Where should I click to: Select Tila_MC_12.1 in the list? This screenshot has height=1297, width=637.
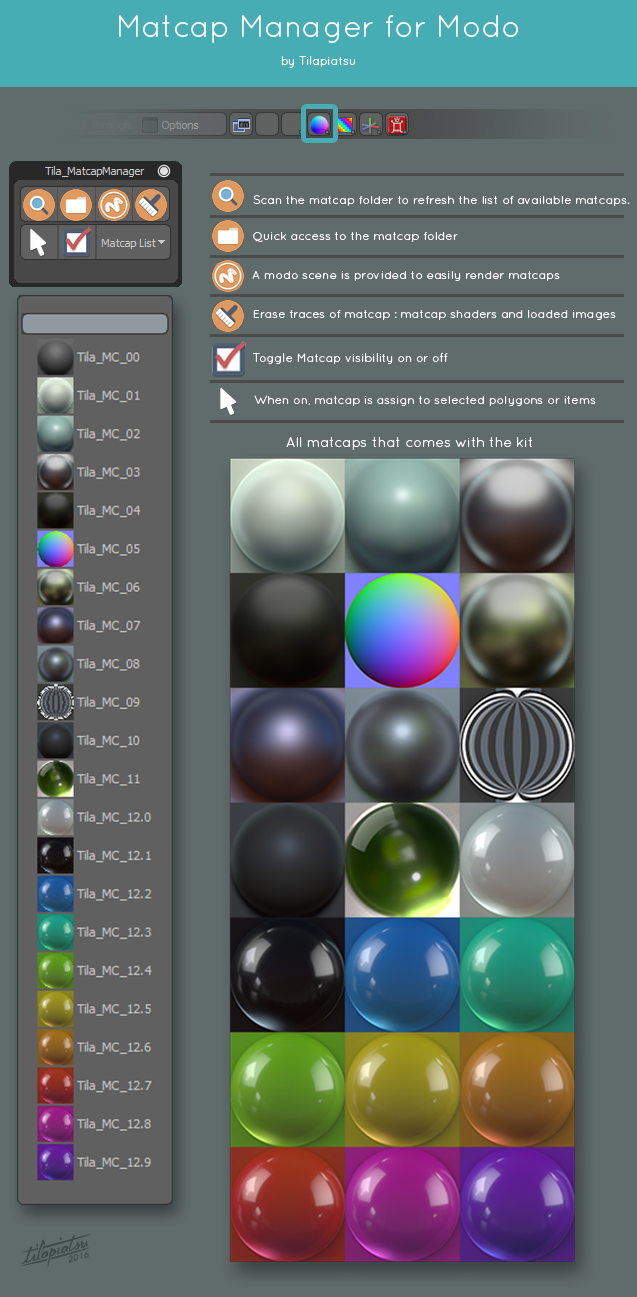point(95,856)
